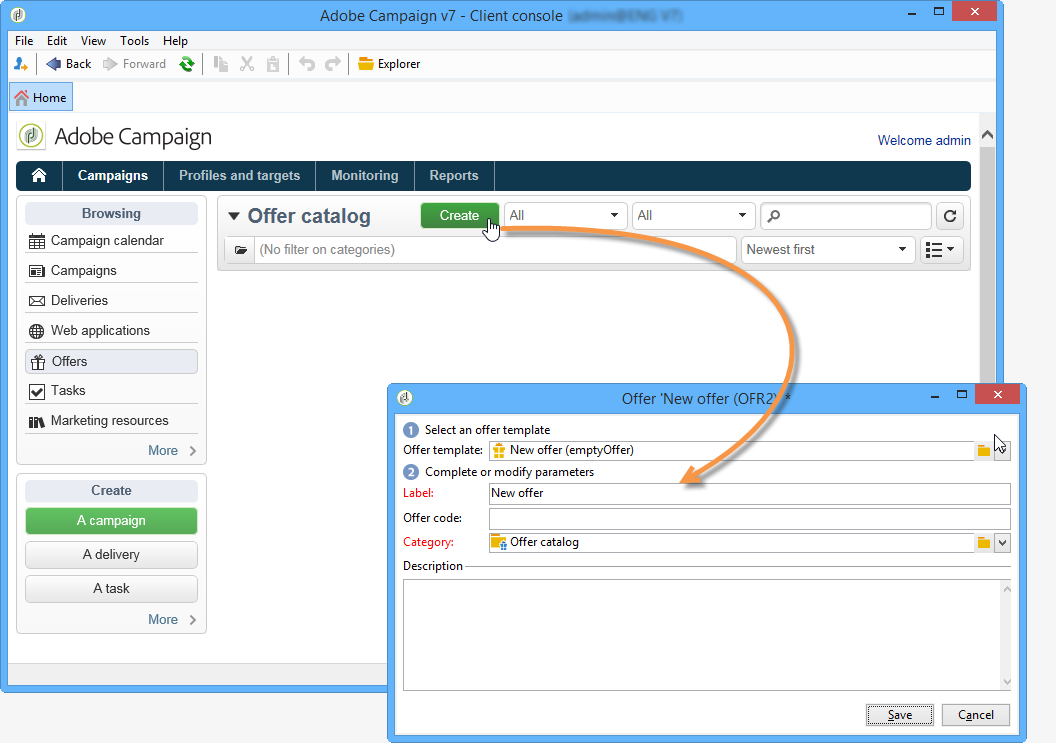The image size is (1056, 743).
Task: Click the Offer template folder icon
Action: point(984,451)
